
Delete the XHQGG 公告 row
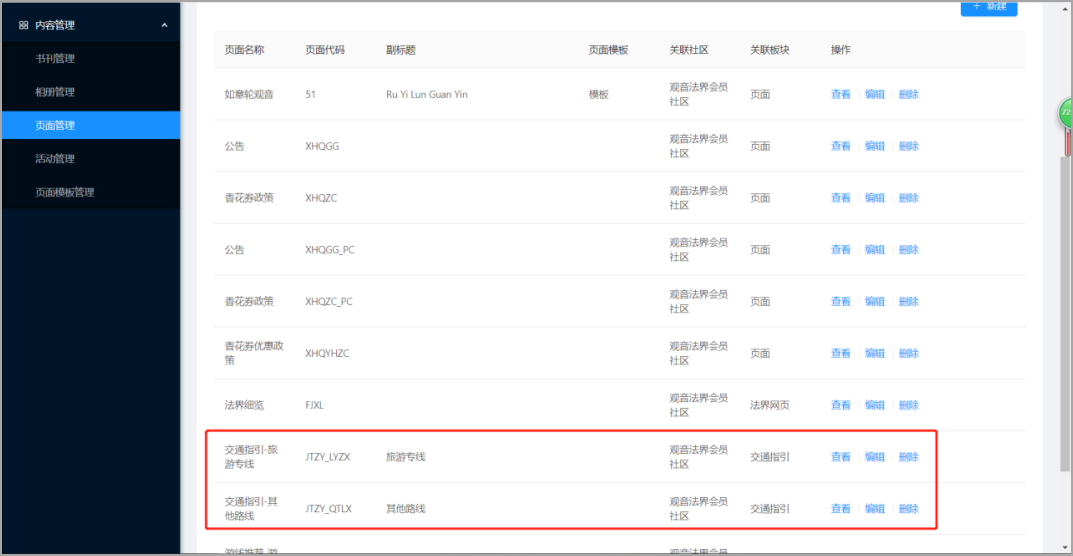pos(909,146)
